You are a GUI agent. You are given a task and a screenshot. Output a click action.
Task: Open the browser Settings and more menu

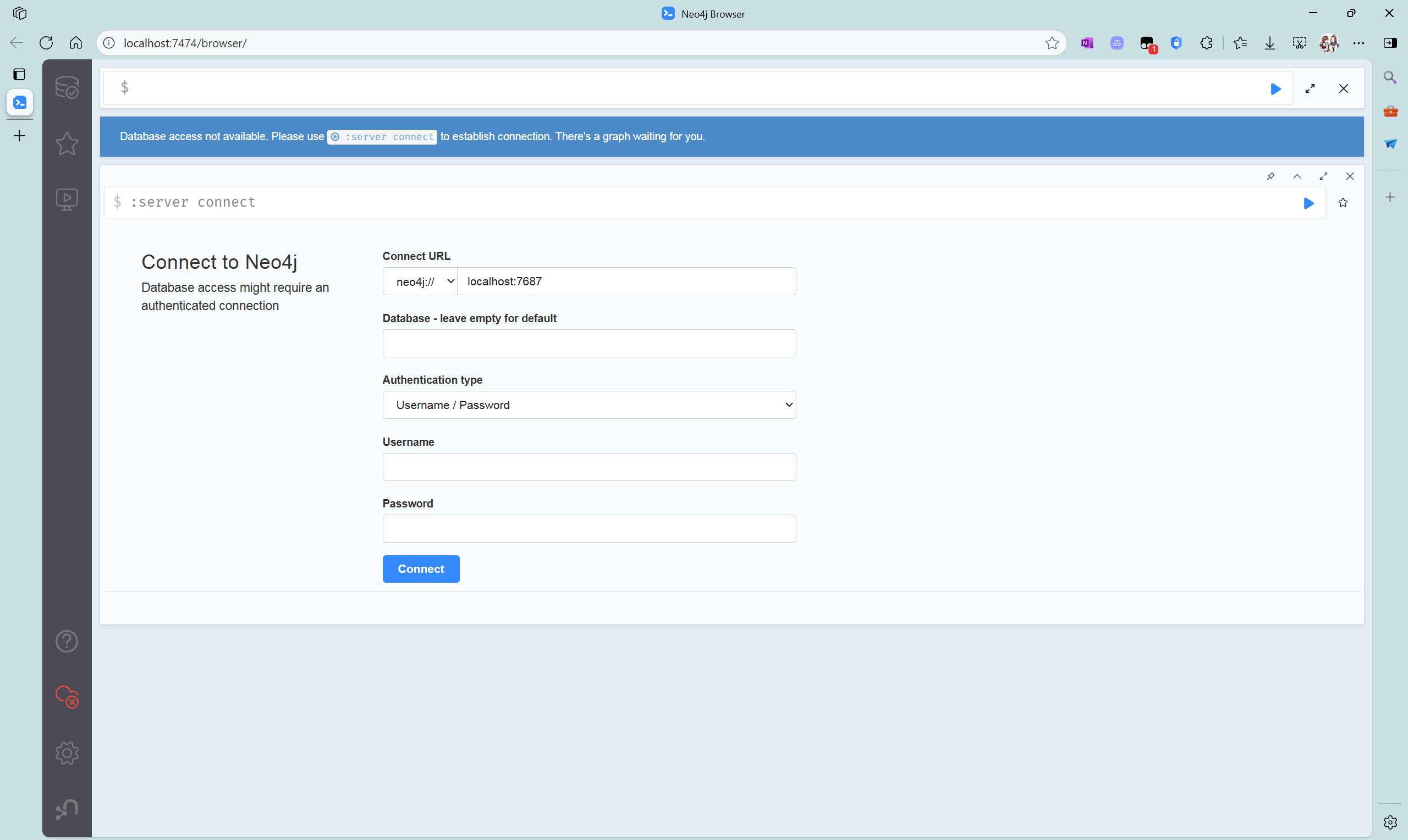1358,43
